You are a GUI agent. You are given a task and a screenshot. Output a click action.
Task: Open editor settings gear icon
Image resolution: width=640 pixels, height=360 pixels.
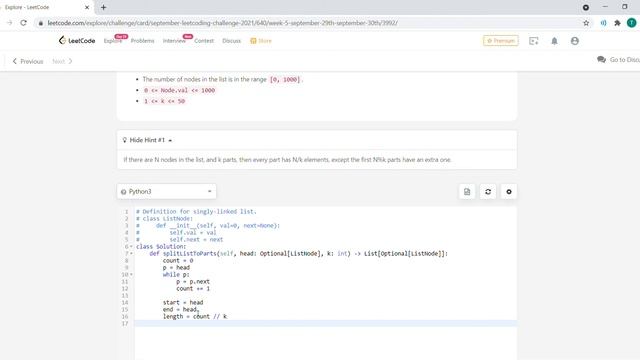tap(509, 191)
